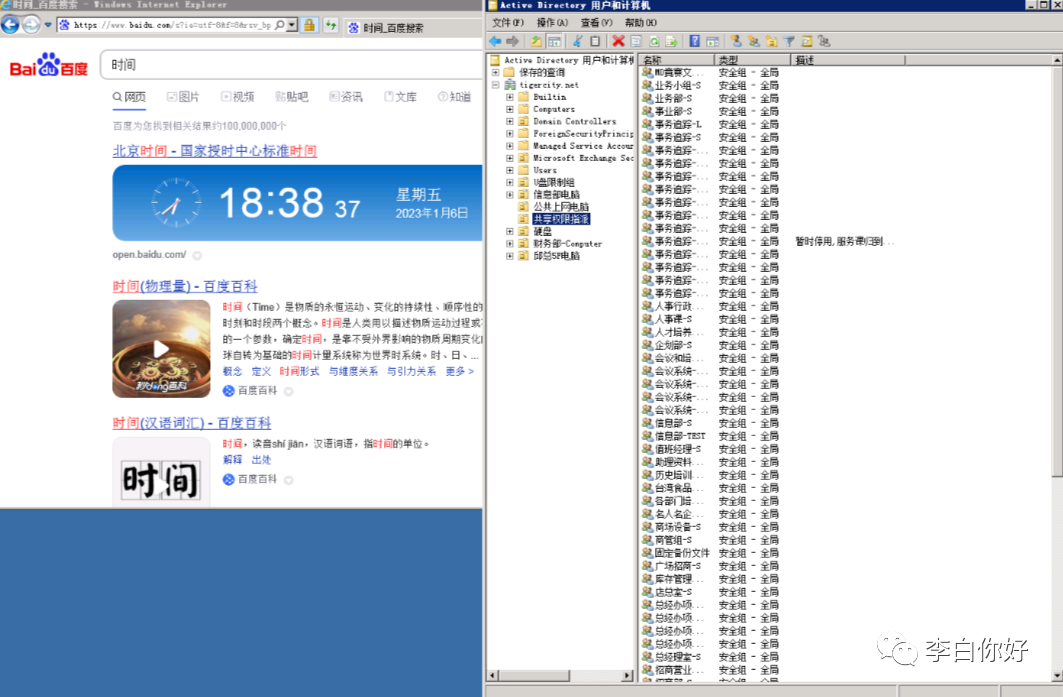1063x697 pixels.
Task: Open the 查看(V) menu
Action: 597,22
